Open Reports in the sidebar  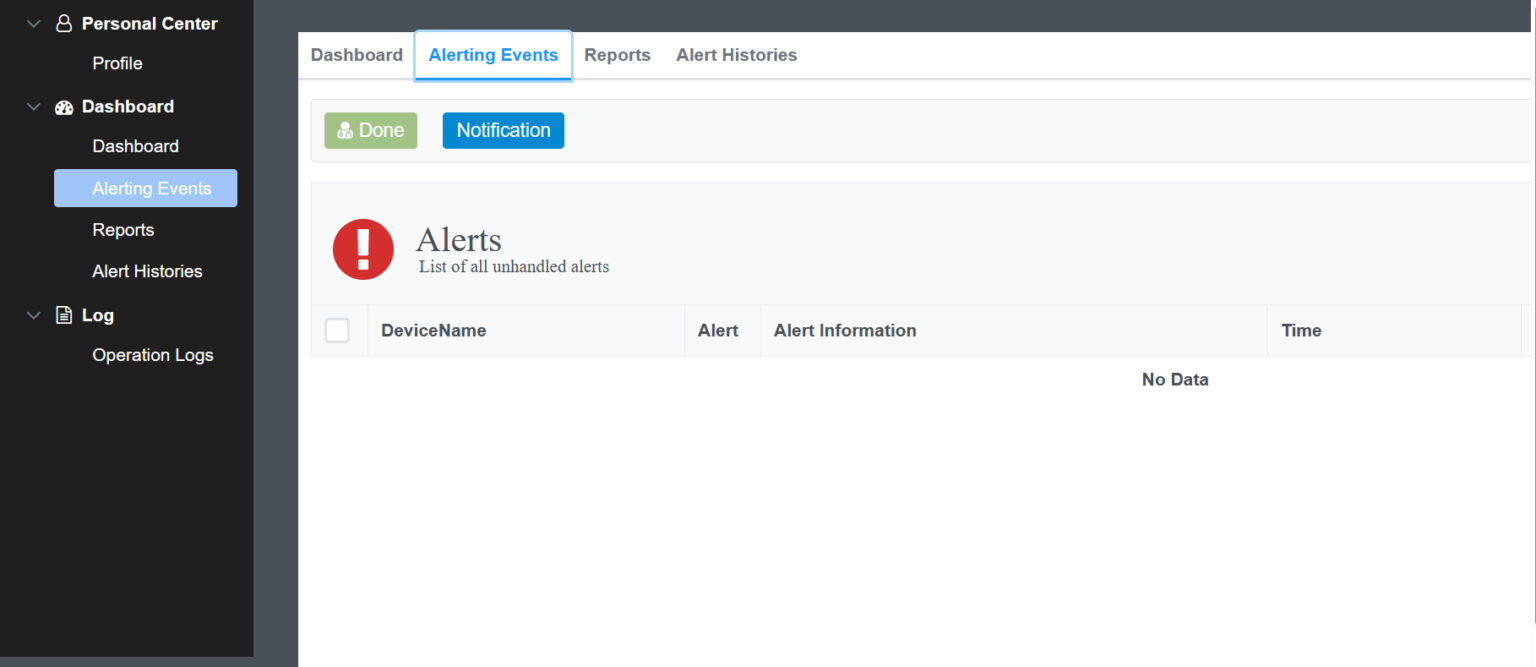coord(123,230)
